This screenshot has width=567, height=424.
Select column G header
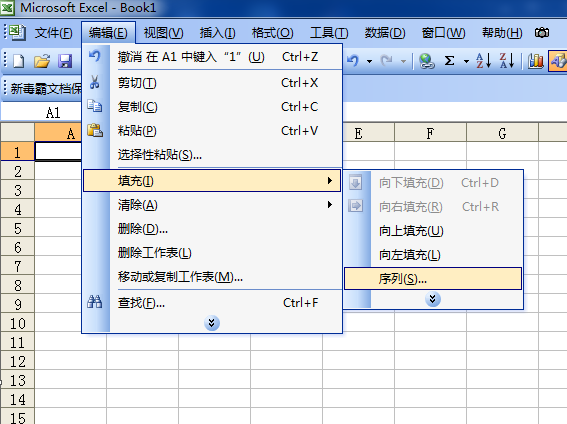(502, 133)
